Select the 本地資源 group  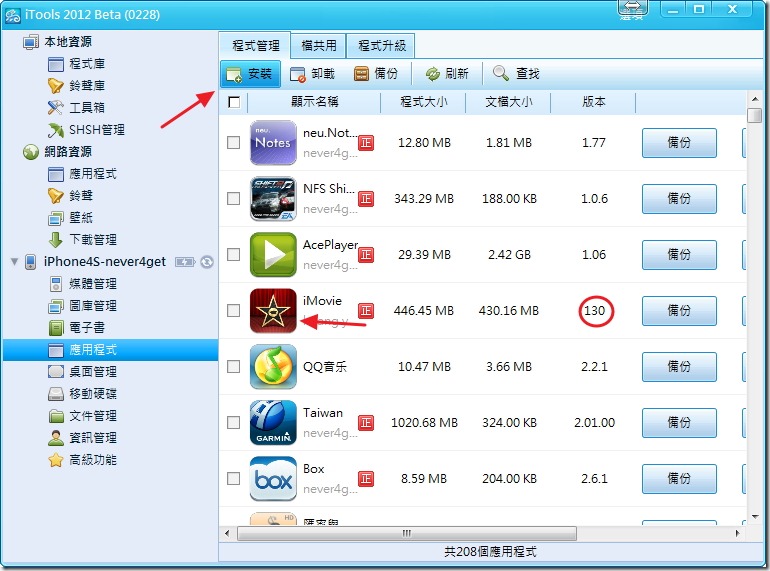[x=58, y=42]
